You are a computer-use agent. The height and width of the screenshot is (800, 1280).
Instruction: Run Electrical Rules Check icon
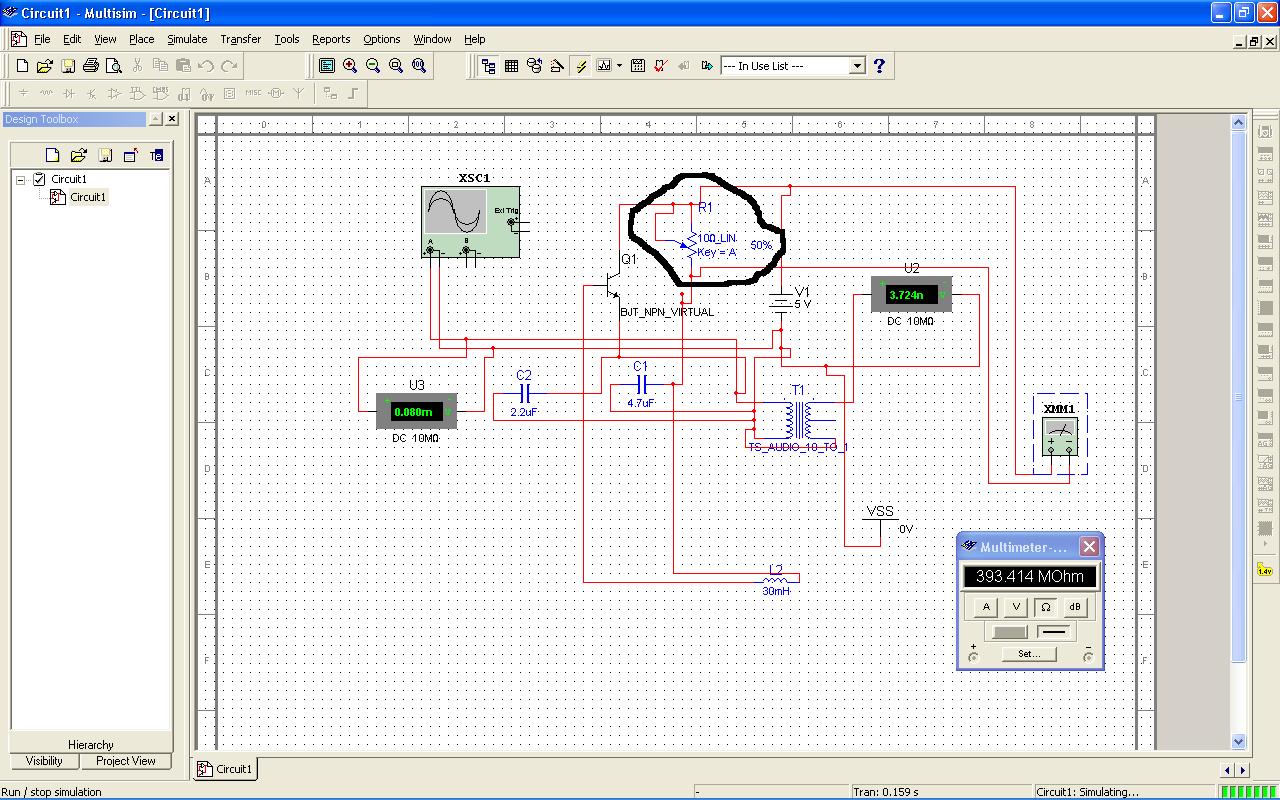[x=660, y=66]
